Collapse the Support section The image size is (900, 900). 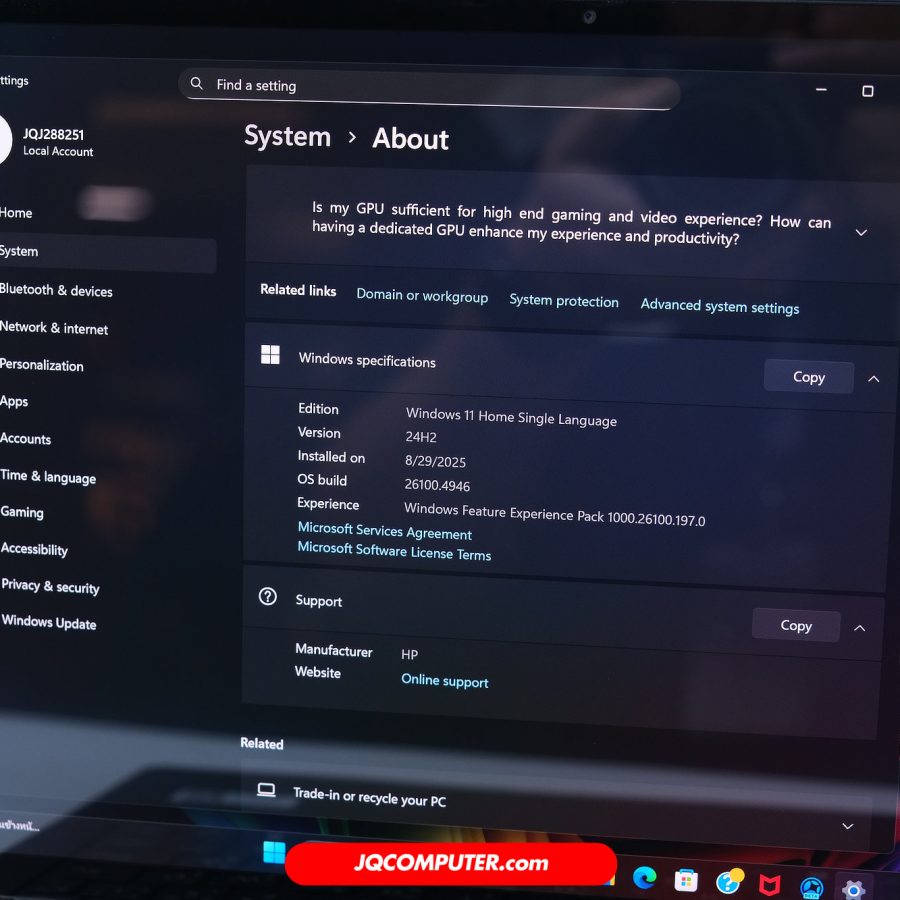coord(860,628)
